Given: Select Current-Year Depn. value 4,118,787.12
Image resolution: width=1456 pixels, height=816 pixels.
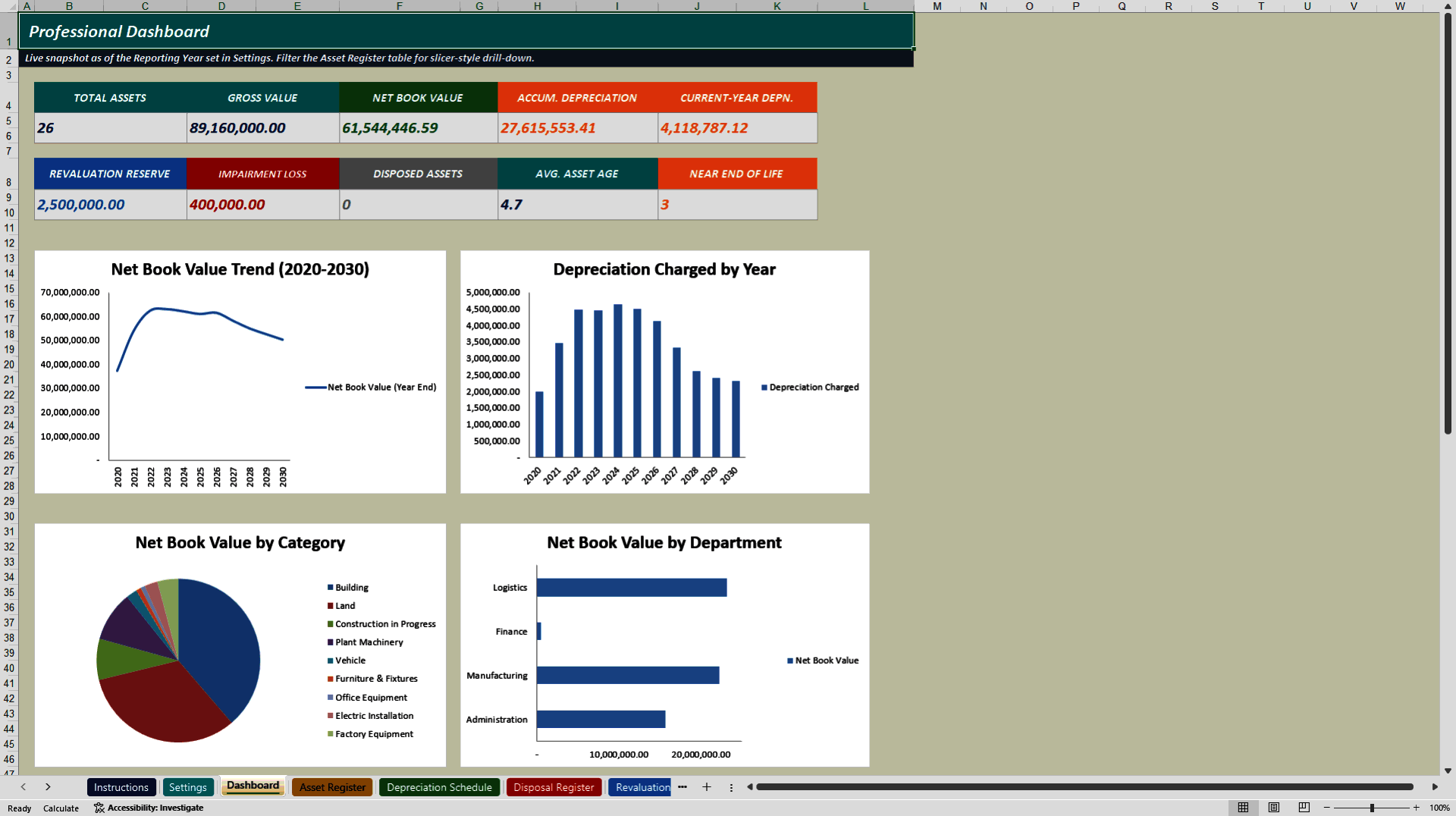Looking at the screenshot, I should click(x=738, y=128).
